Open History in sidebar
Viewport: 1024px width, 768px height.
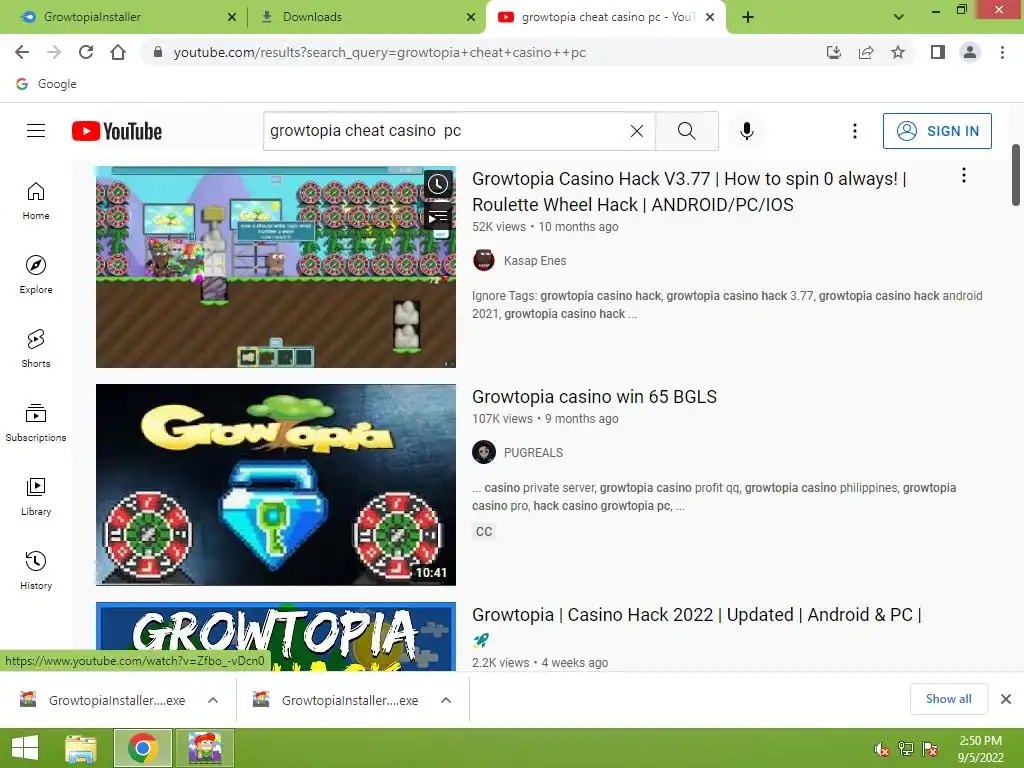tap(36, 570)
